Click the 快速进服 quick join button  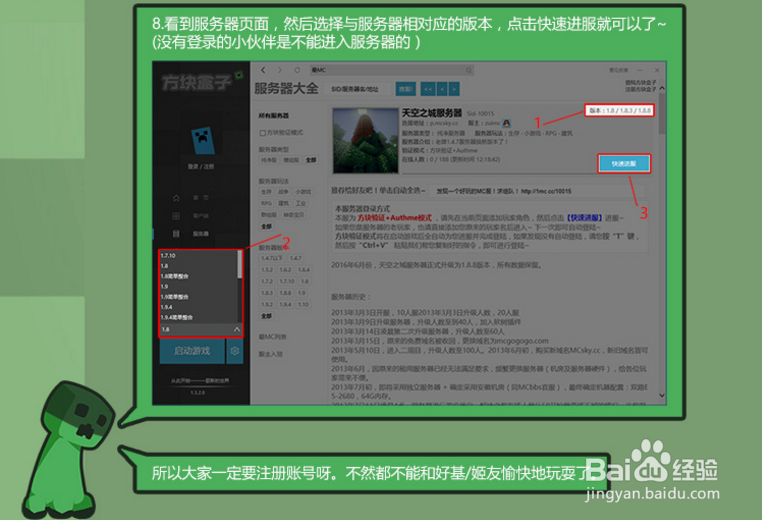tap(624, 164)
